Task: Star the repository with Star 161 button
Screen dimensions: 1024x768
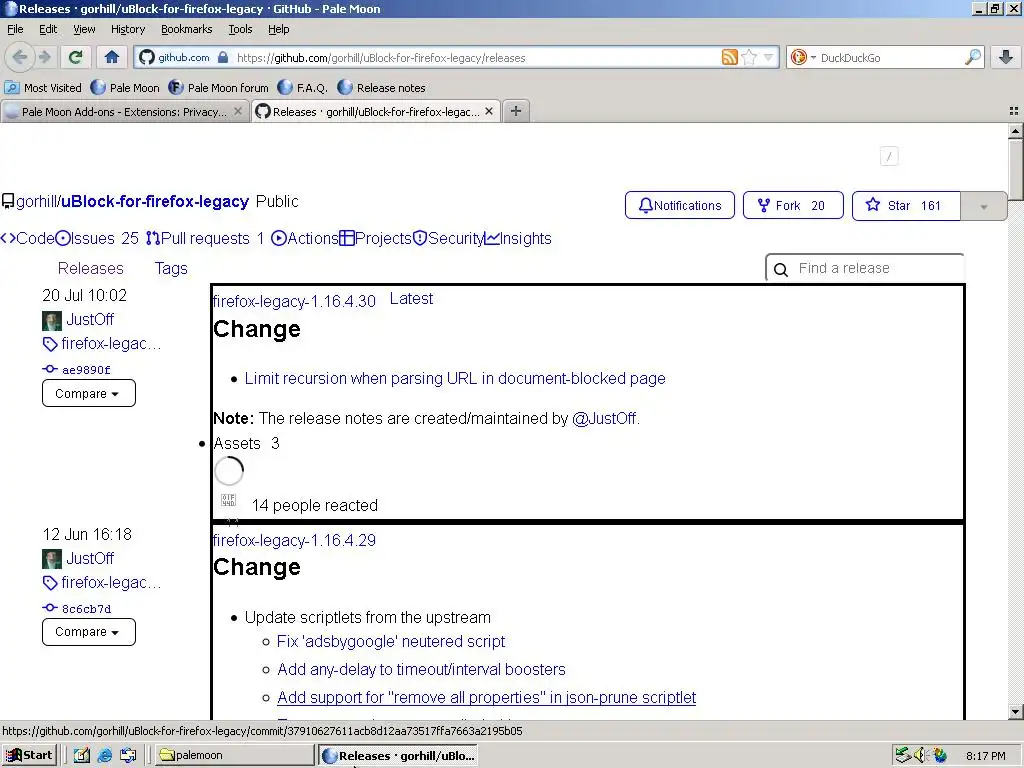Action: (906, 205)
